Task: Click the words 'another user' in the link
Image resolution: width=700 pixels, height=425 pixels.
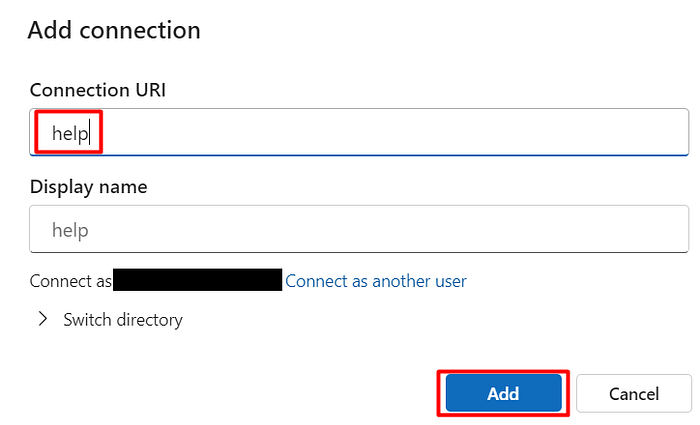Action: (419, 281)
